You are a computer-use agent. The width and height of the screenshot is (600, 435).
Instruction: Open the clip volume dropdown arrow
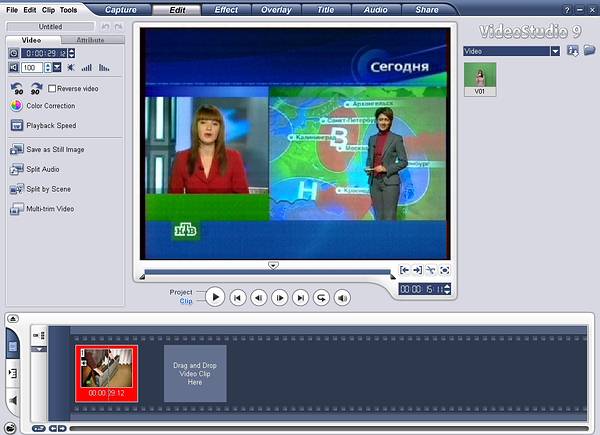point(57,68)
